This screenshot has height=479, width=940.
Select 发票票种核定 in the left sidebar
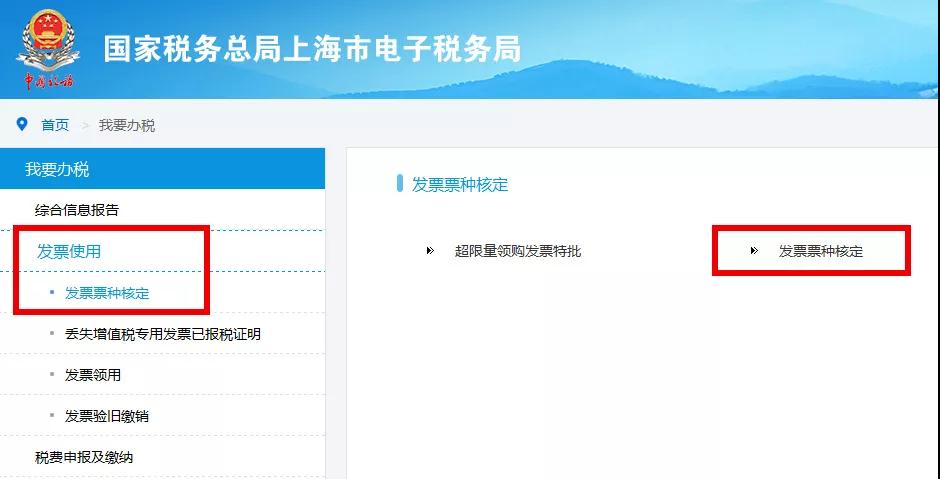107,293
